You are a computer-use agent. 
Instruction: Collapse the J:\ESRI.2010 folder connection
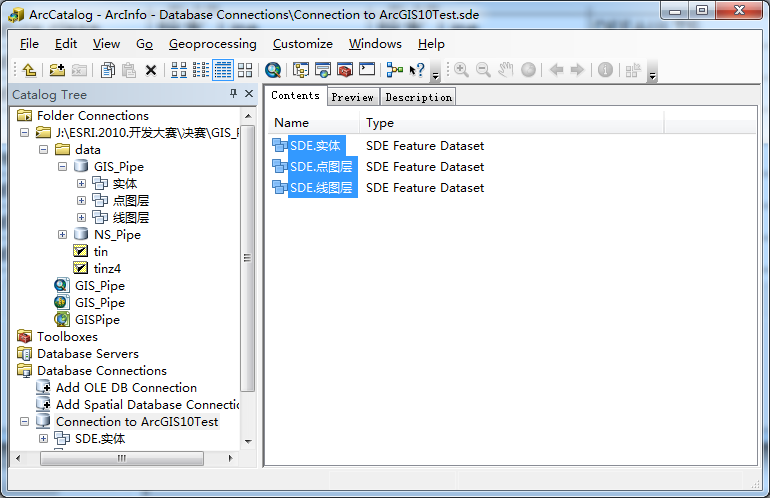point(25,133)
